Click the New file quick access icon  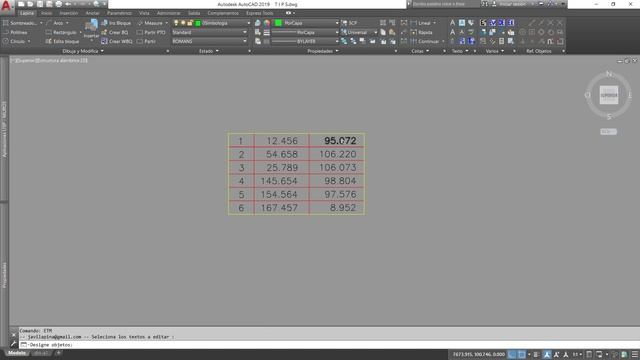click(x=21, y=4)
